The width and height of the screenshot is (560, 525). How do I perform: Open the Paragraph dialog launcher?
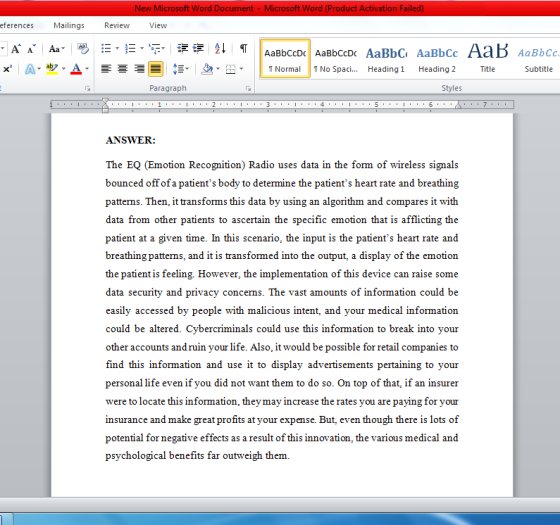click(248, 89)
